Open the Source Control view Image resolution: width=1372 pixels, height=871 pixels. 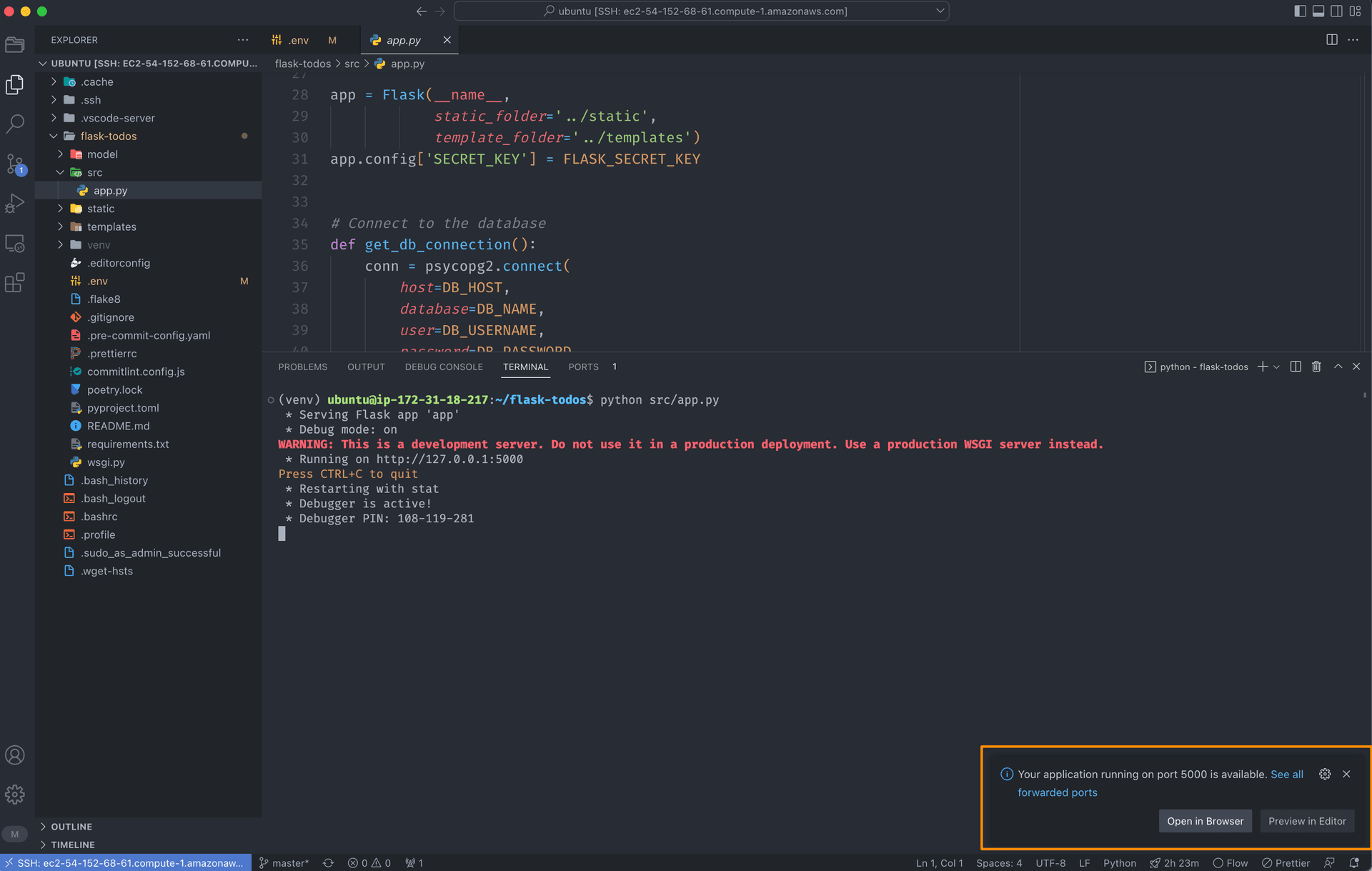click(x=15, y=164)
